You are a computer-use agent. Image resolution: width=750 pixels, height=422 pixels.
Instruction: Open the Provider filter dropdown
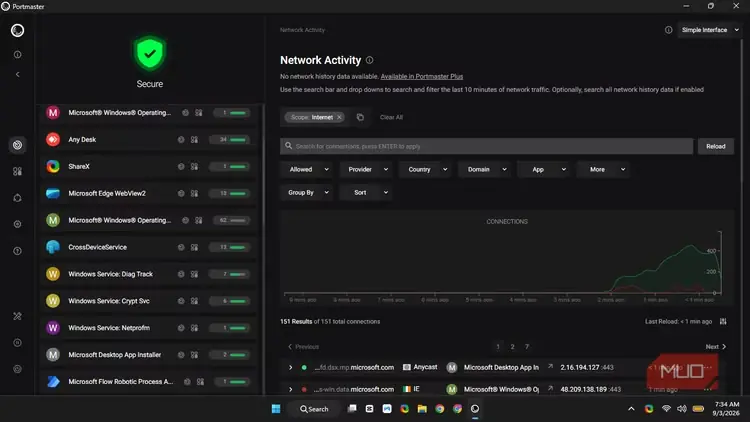pos(367,169)
